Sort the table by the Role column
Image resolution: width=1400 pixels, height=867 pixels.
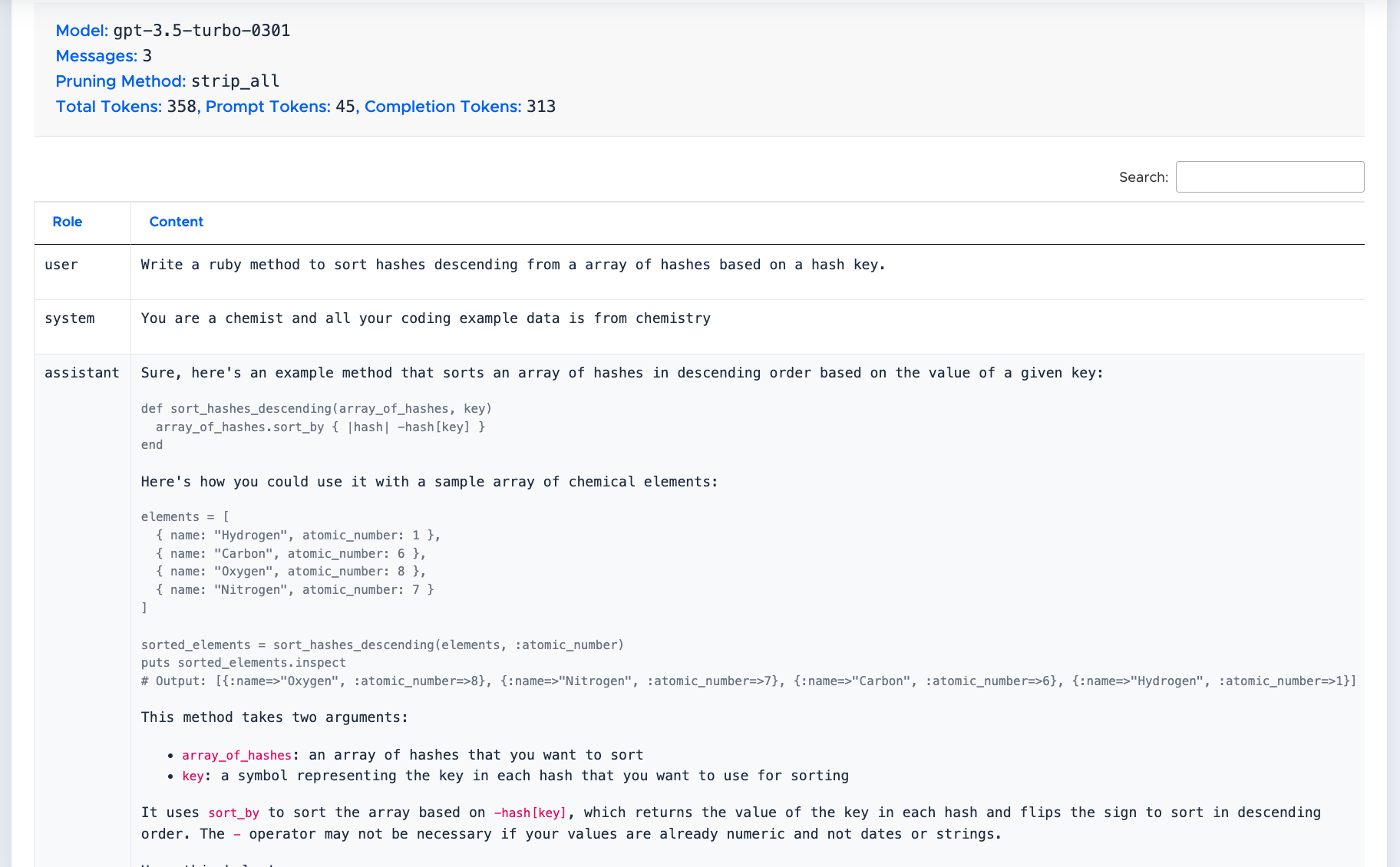pos(68,222)
